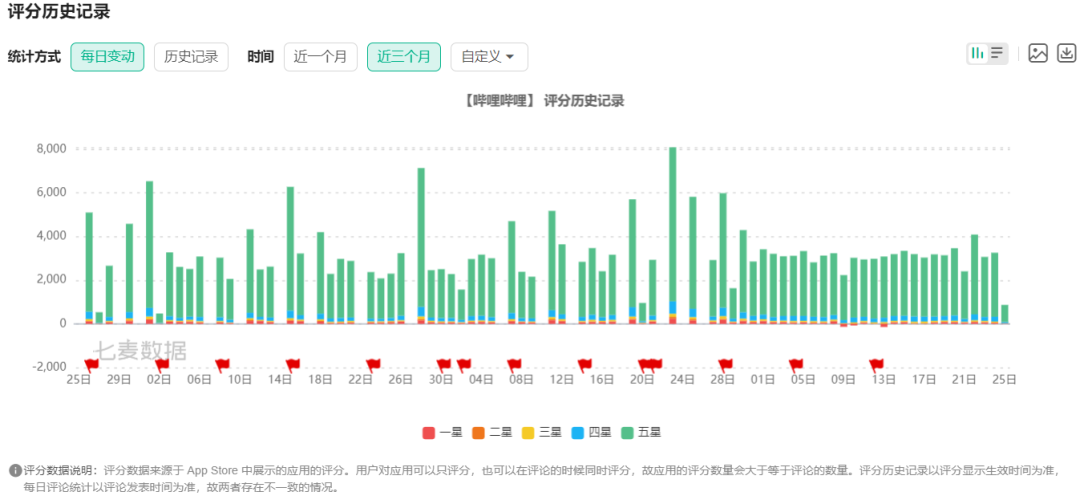Choose the 近三个月 time range

coord(404,57)
